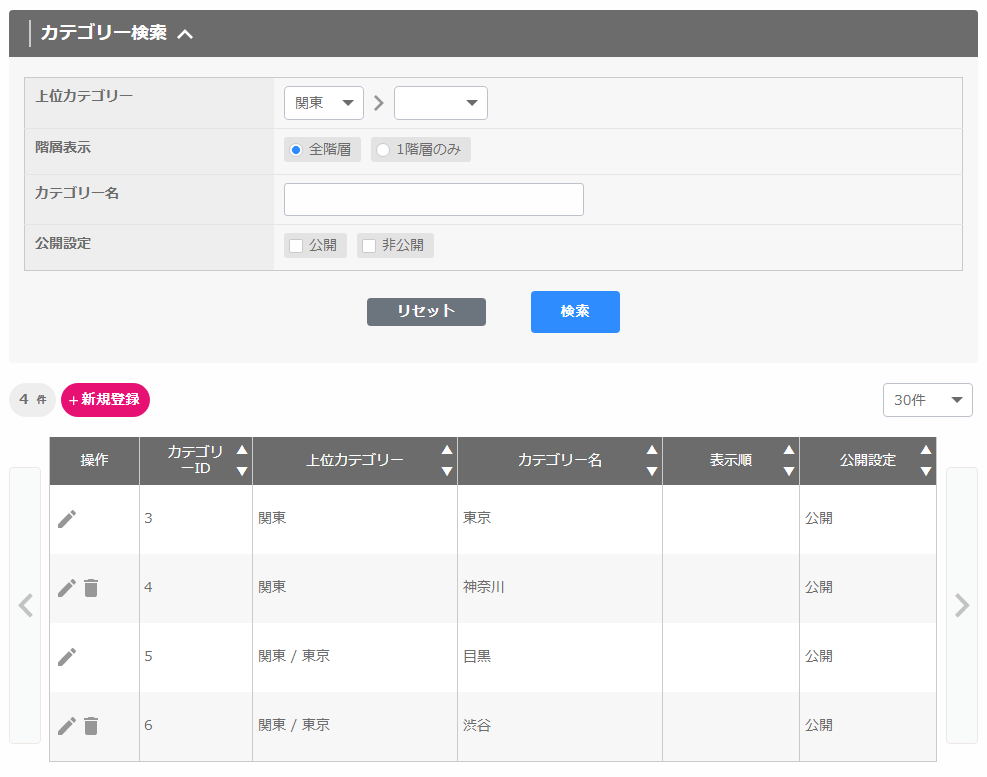The image size is (987, 777).
Task: Sort by 表示順 column header
Action: tap(730, 461)
